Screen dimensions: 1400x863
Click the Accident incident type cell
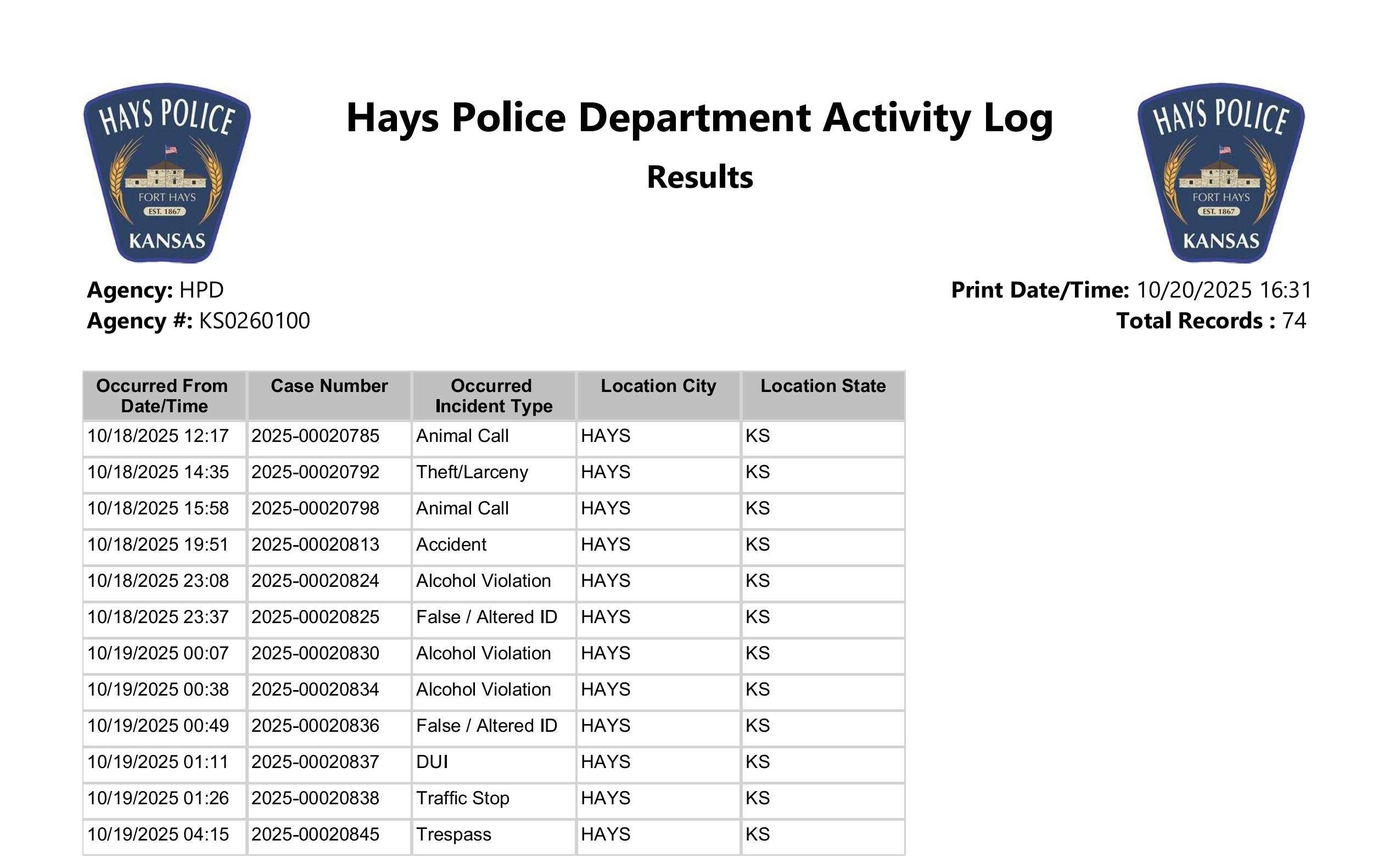click(x=451, y=545)
